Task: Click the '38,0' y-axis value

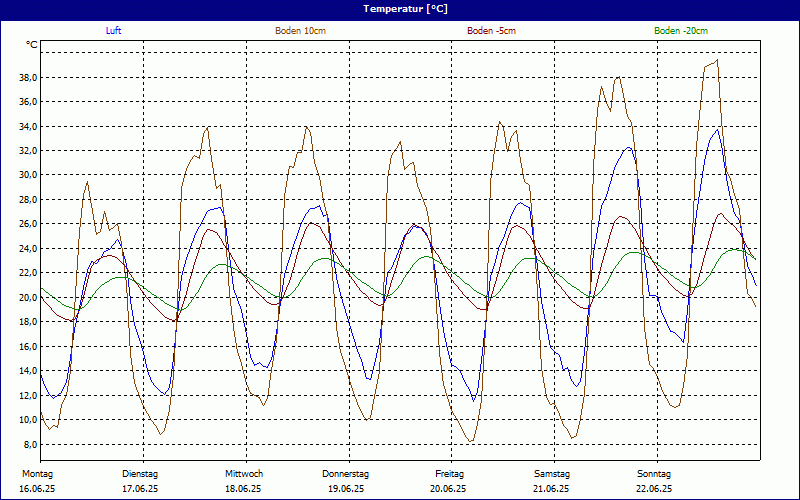Action: pos(29,78)
